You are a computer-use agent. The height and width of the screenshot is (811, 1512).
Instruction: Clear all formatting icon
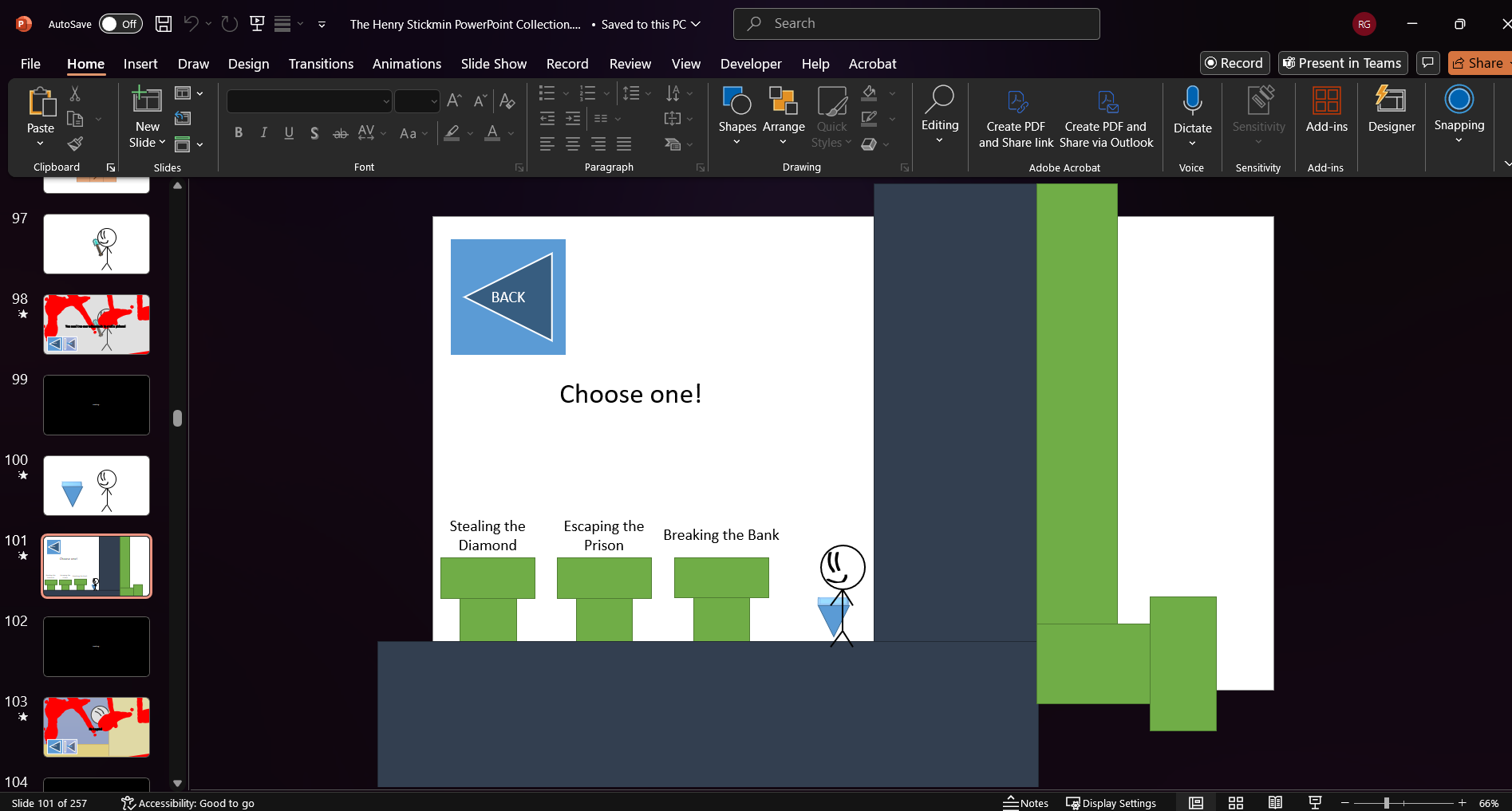pyautogui.click(x=507, y=100)
